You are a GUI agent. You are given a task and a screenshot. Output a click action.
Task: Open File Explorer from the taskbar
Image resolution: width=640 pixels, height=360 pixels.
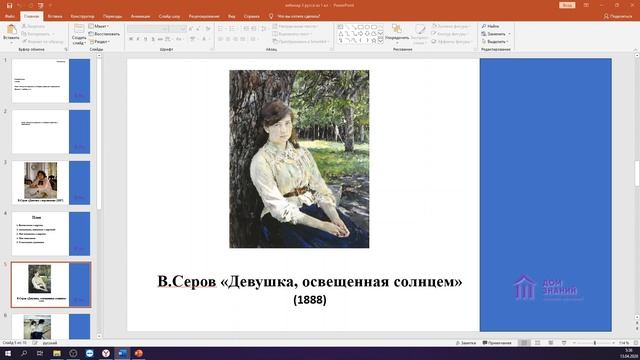[57, 353]
